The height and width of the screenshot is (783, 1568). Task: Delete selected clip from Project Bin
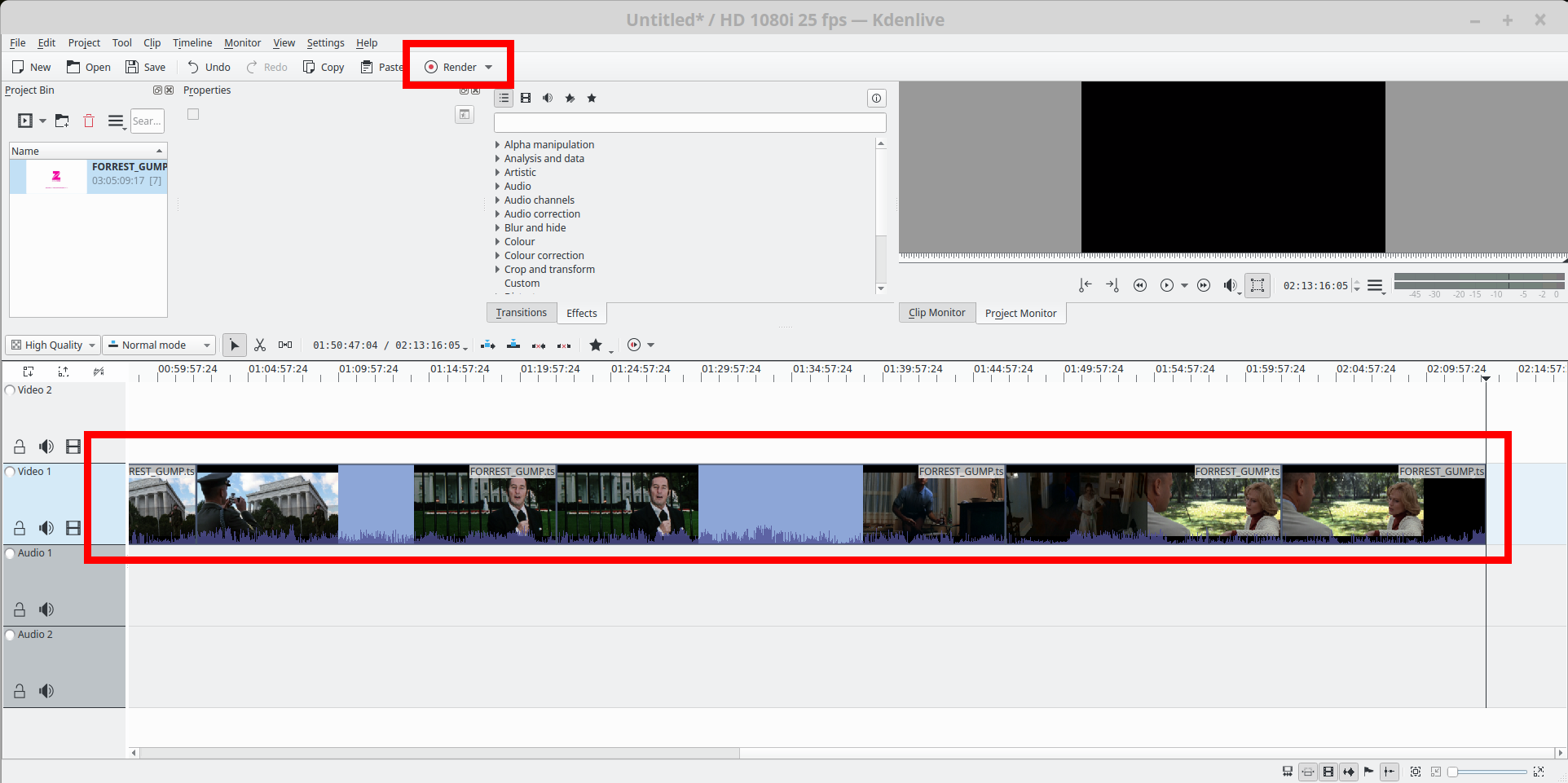89,121
